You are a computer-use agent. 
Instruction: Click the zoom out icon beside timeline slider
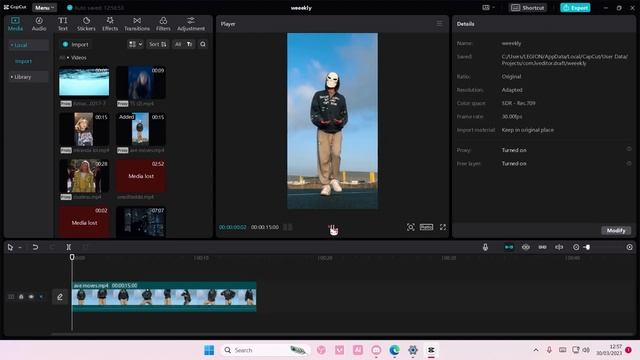[x=576, y=247]
